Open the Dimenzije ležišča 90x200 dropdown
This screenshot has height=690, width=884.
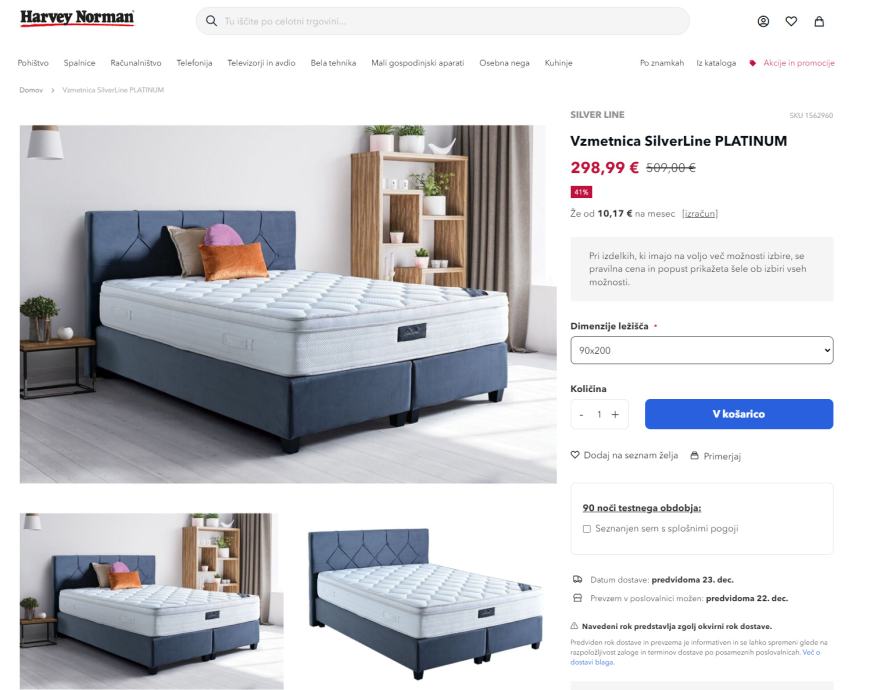[701, 350]
